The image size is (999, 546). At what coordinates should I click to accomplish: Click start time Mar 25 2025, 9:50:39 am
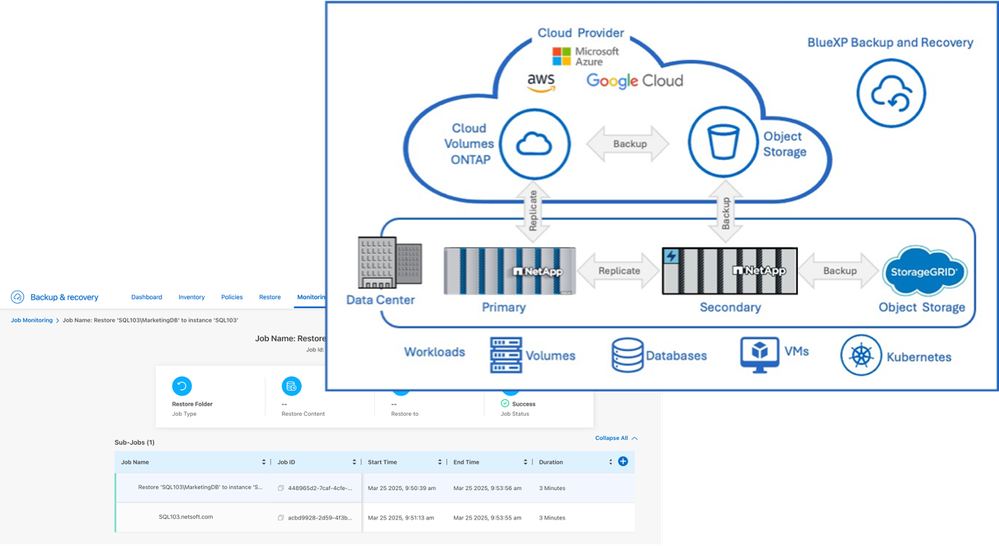point(402,488)
